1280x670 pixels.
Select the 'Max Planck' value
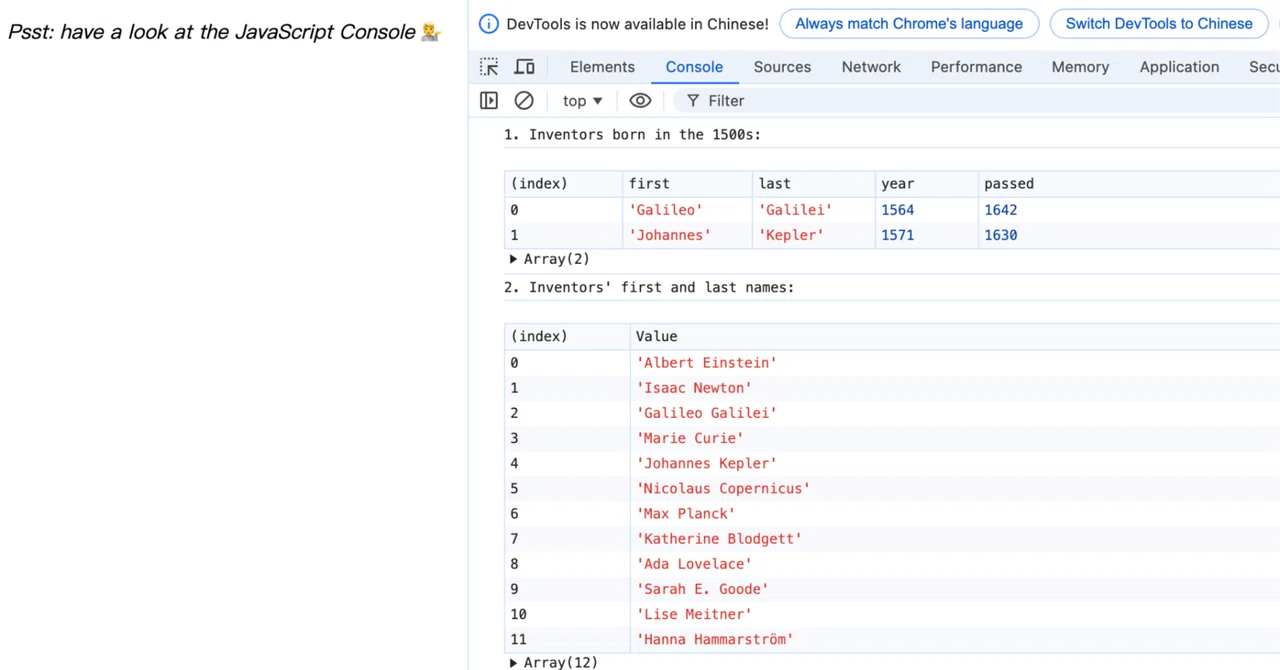tap(686, 514)
